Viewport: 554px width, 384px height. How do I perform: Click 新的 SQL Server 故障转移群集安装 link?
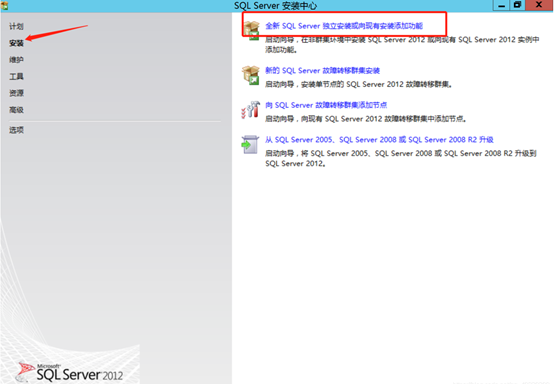click(x=322, y=71)
